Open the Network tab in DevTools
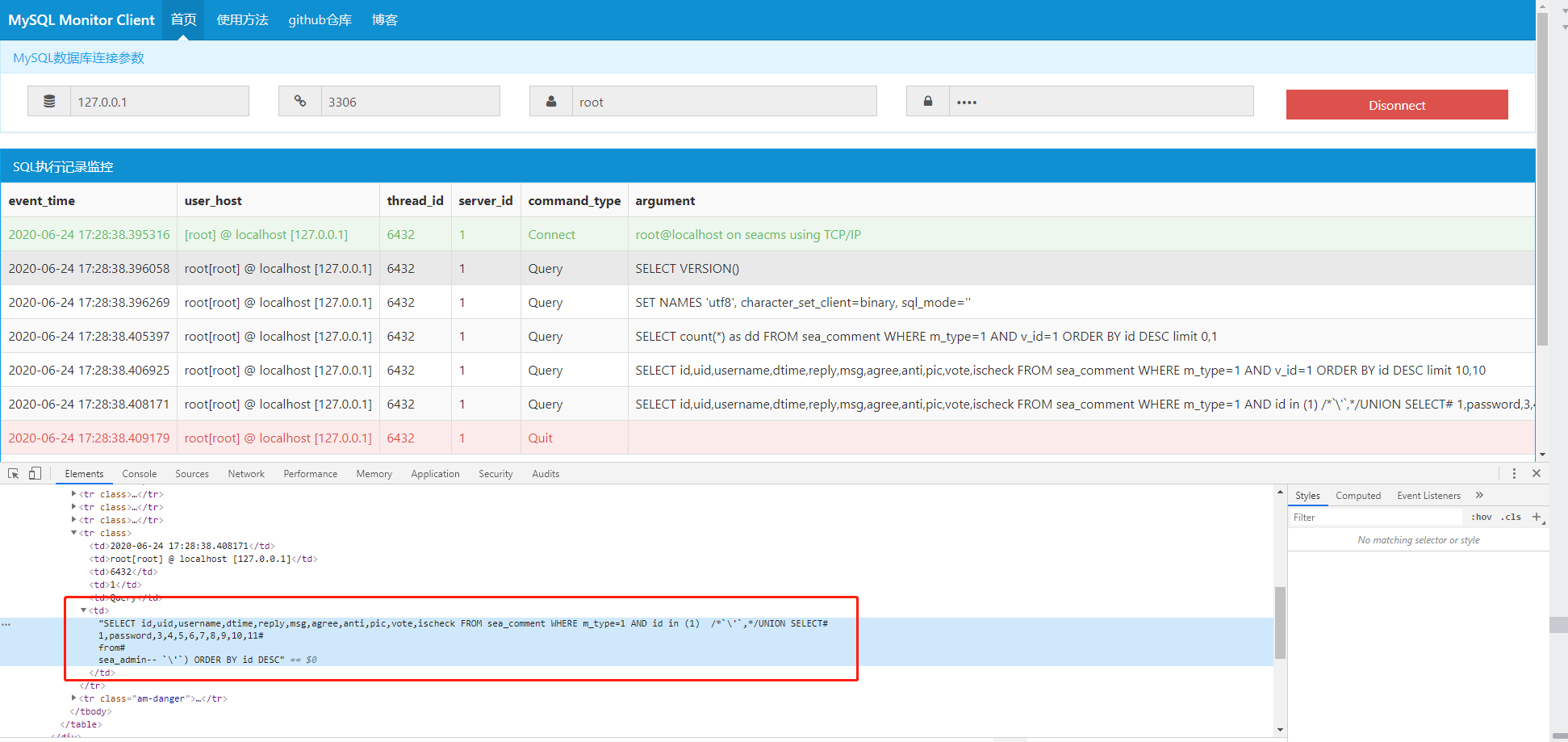Image resolution: width=1568 pixels, height=742 pixels. pyautogui.click(x=246, y=474)
